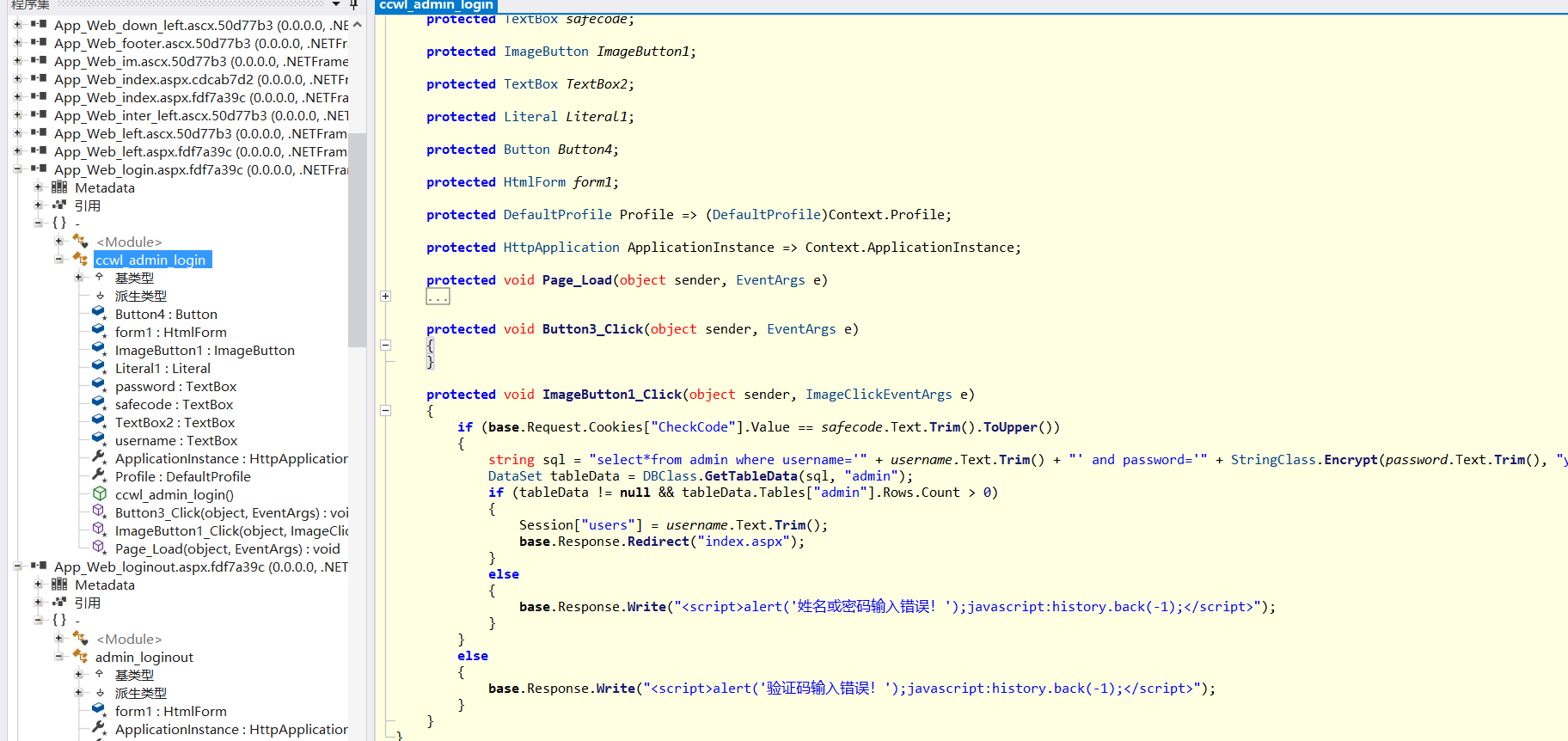Click password TextBox field icon

pos(99,385)
